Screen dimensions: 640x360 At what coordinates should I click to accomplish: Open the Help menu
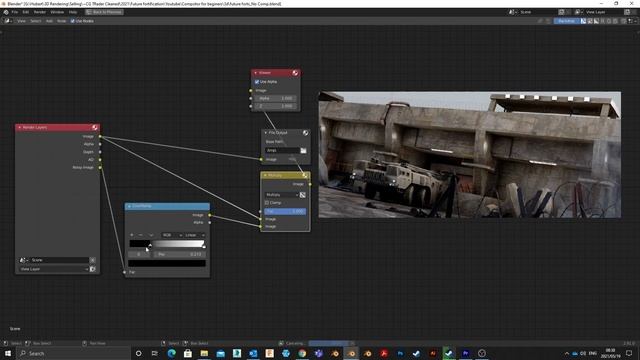pos(73,12)
